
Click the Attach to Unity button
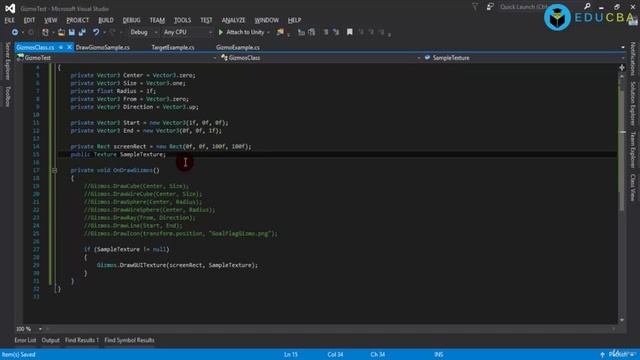(x=241, y=32)
